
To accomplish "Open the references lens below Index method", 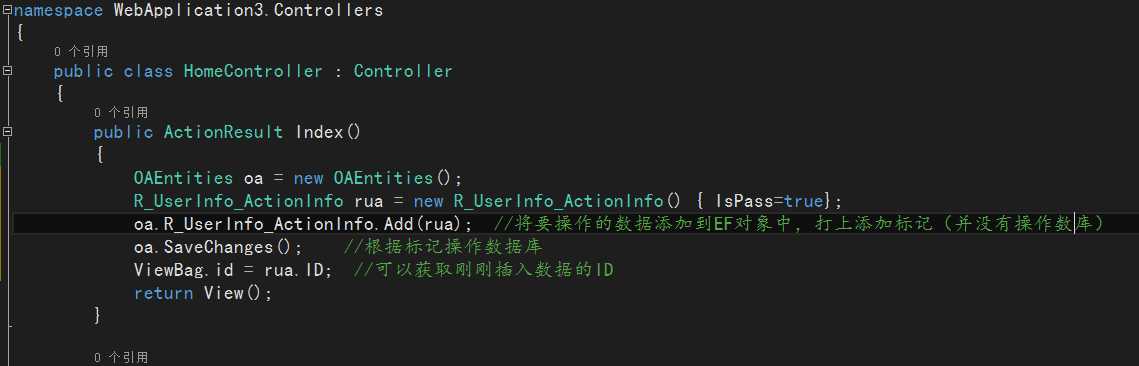I will click(121, 357).
